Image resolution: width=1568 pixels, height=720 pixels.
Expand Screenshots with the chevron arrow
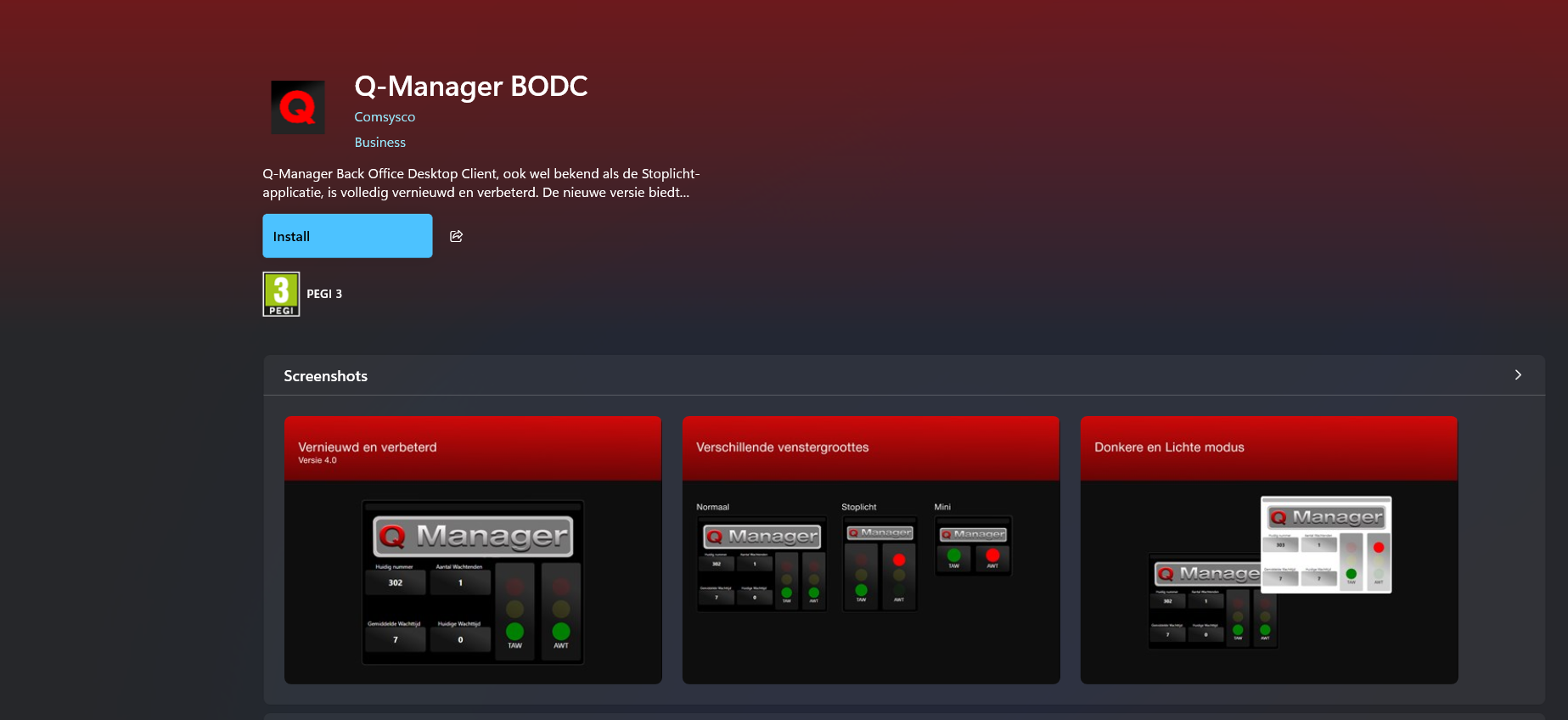[1518, 375]
